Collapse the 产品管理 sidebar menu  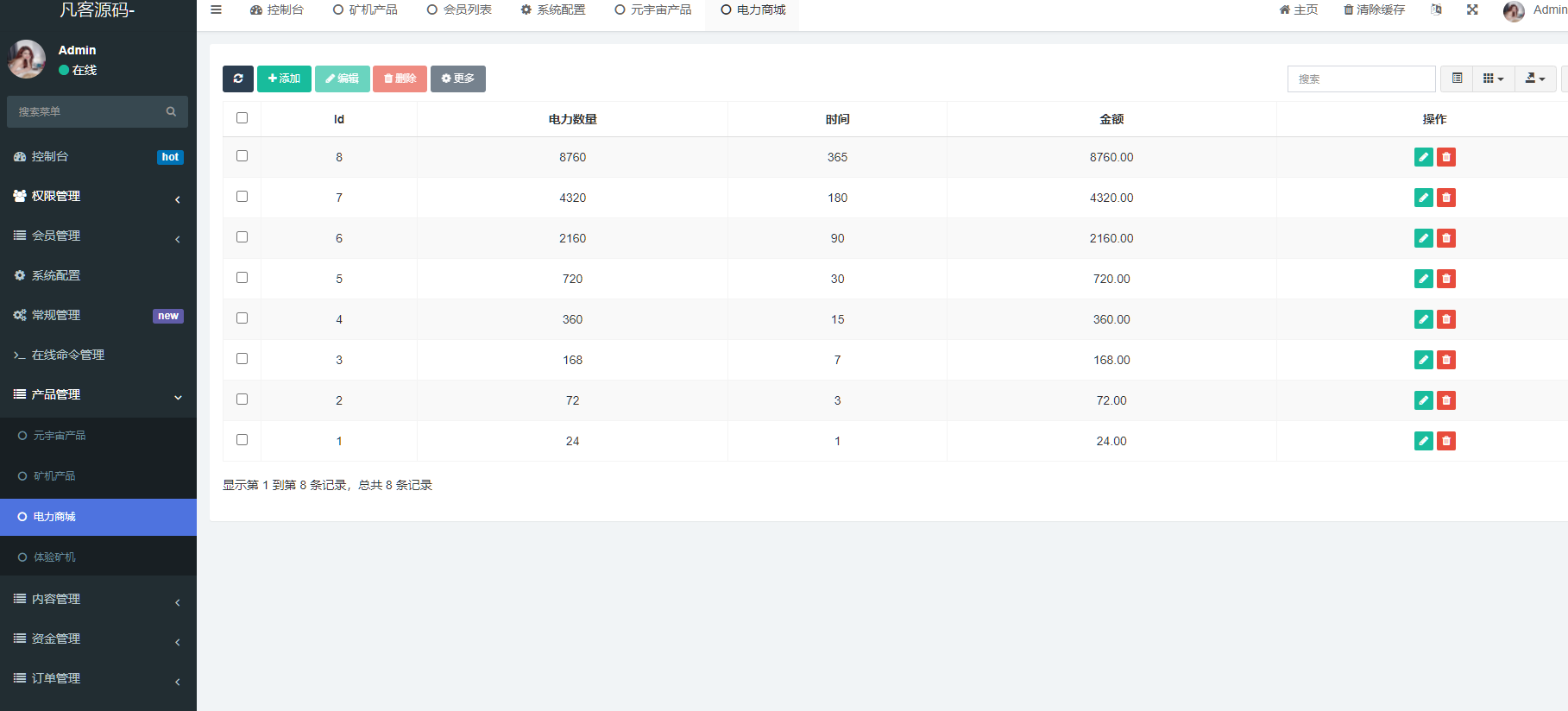coord(98,394)
